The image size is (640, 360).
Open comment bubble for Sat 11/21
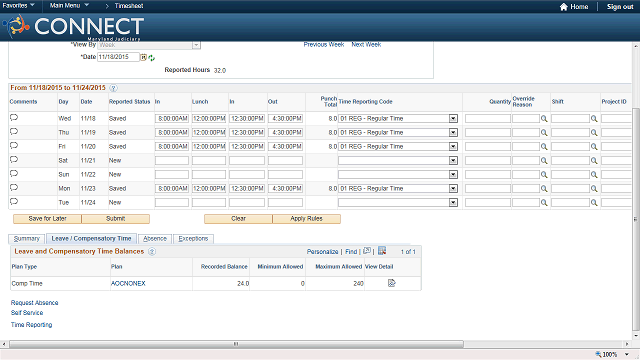14,160
